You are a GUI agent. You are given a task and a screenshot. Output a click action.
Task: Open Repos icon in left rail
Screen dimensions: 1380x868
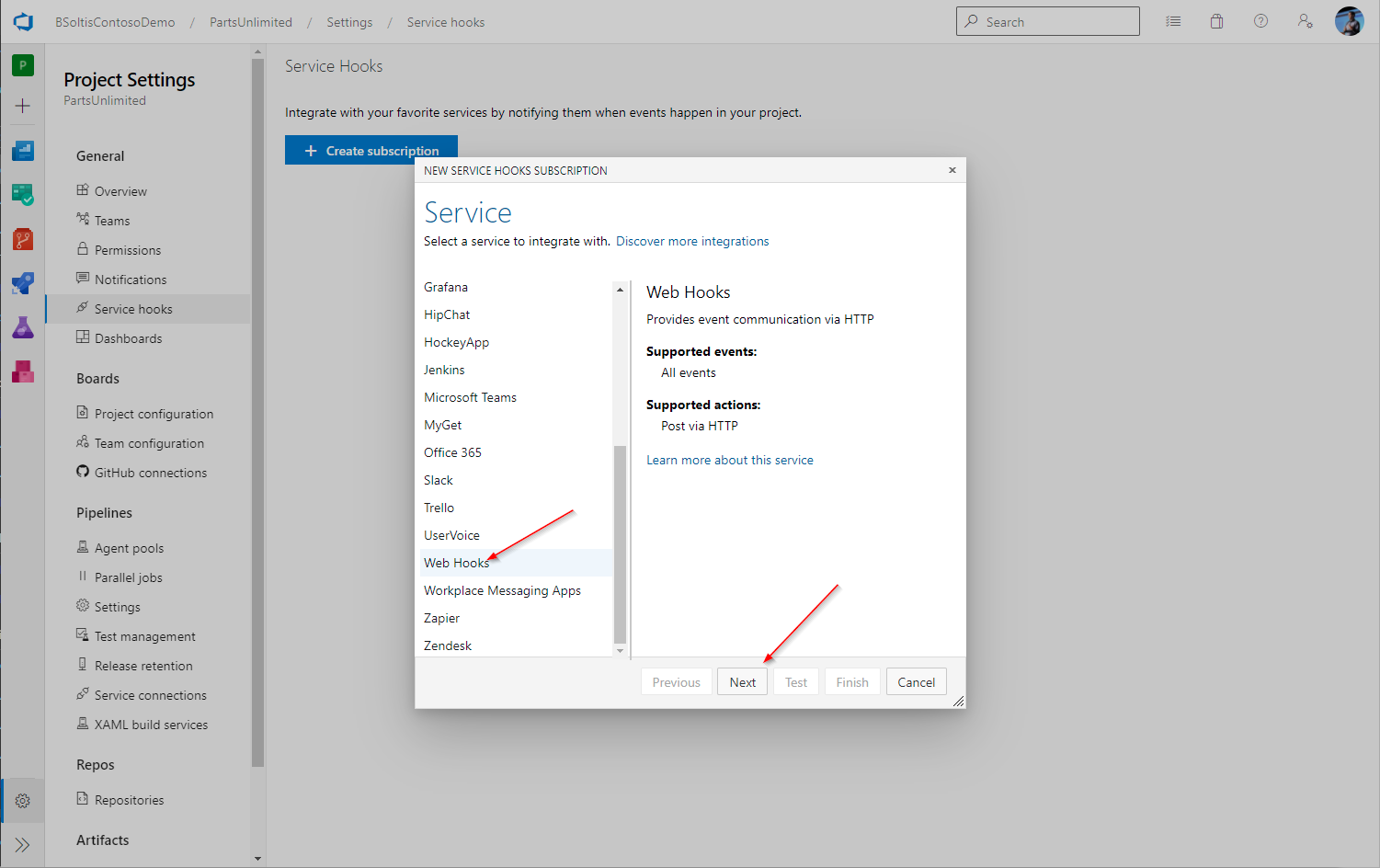(23, 239)
